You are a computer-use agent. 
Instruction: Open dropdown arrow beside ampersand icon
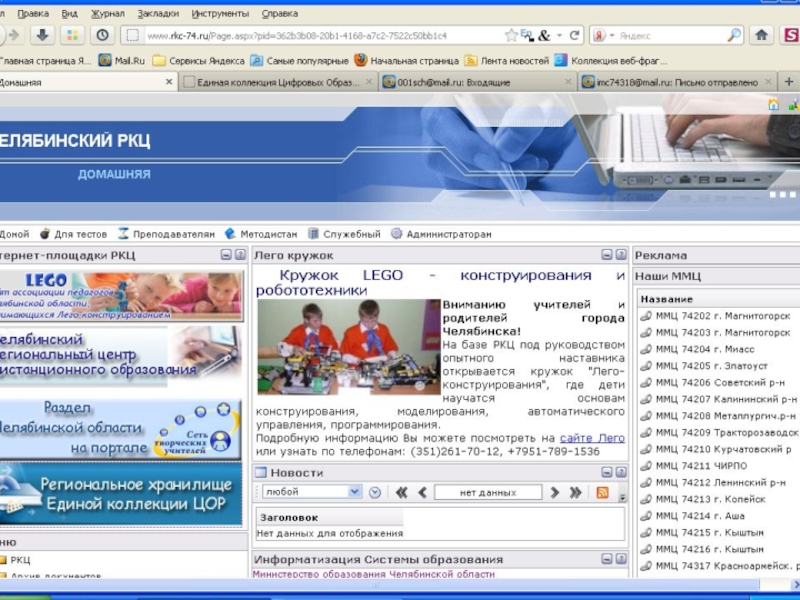tap(559, 36)
